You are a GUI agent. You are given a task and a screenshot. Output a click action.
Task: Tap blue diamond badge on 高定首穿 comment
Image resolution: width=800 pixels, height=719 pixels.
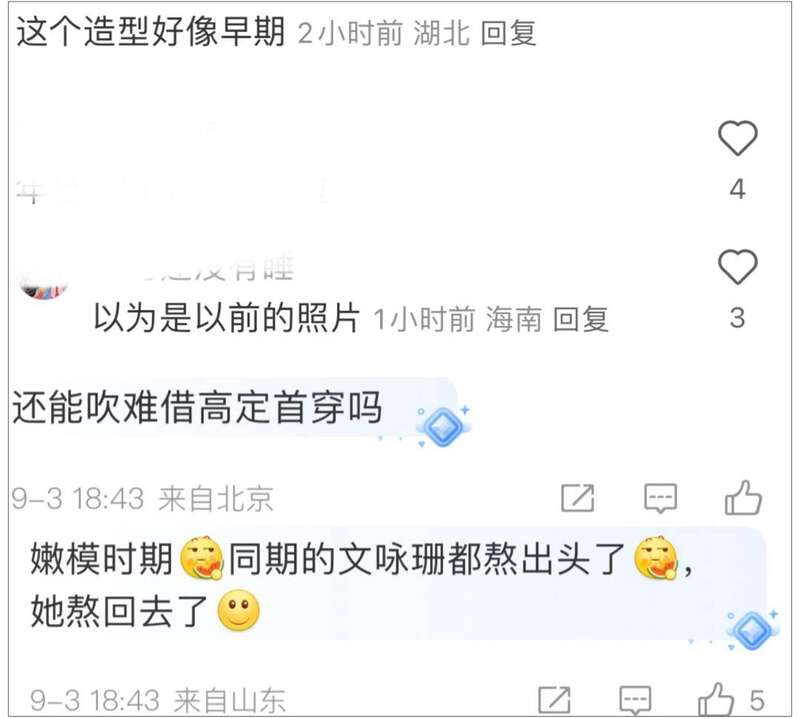click(x=443, y=427)
